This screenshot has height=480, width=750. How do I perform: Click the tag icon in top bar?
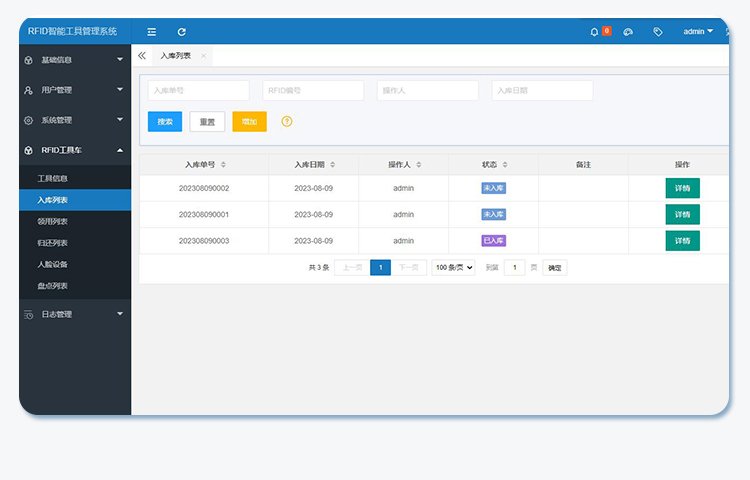657,32
